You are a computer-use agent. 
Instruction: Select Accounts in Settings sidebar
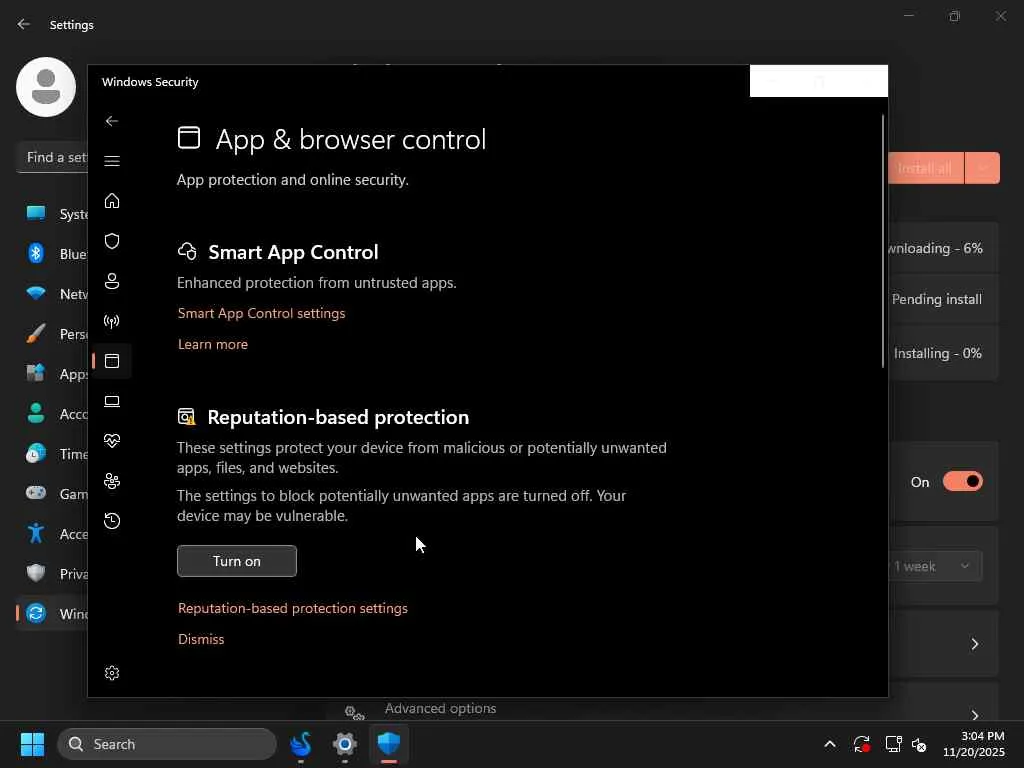(52, 413)
